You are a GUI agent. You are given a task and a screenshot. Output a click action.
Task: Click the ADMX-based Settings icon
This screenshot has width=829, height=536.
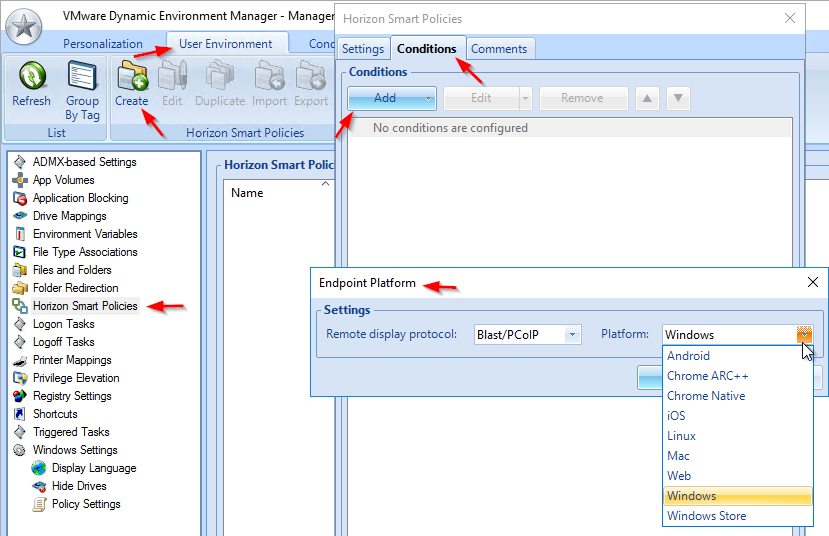pyautogui.click(x=20, y=162)
